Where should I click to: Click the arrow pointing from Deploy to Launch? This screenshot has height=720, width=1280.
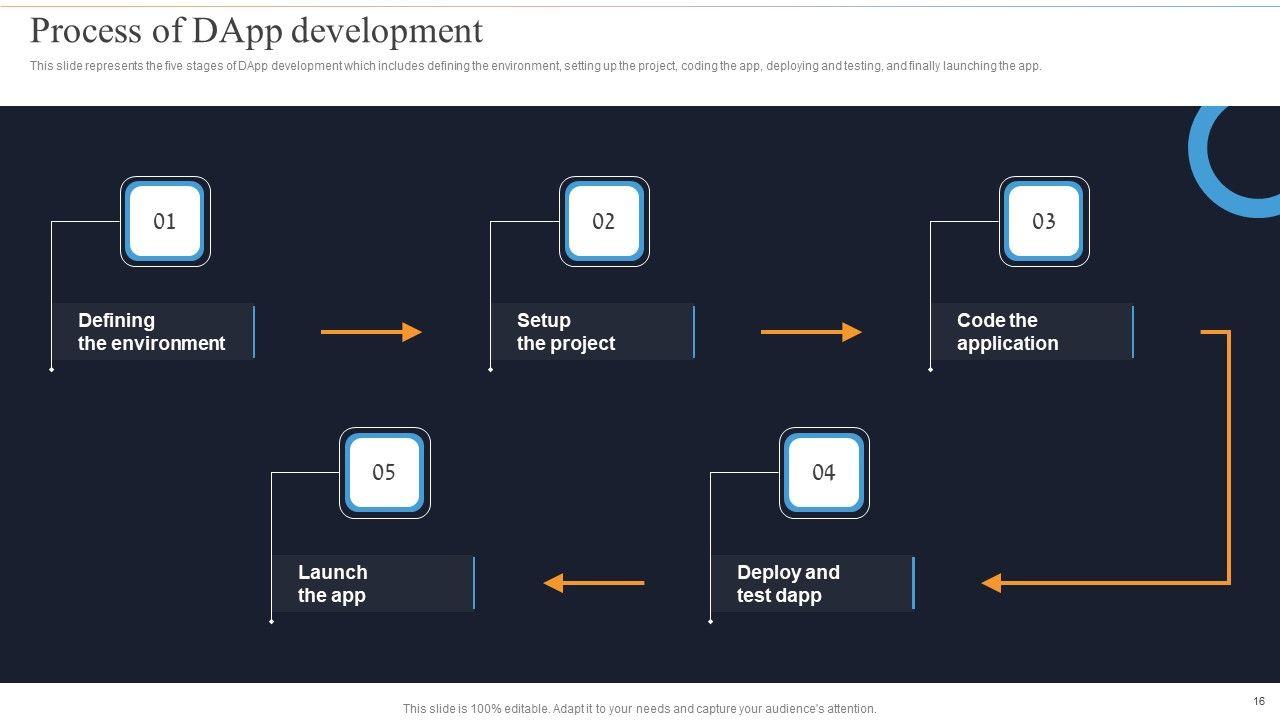(594, 583)
